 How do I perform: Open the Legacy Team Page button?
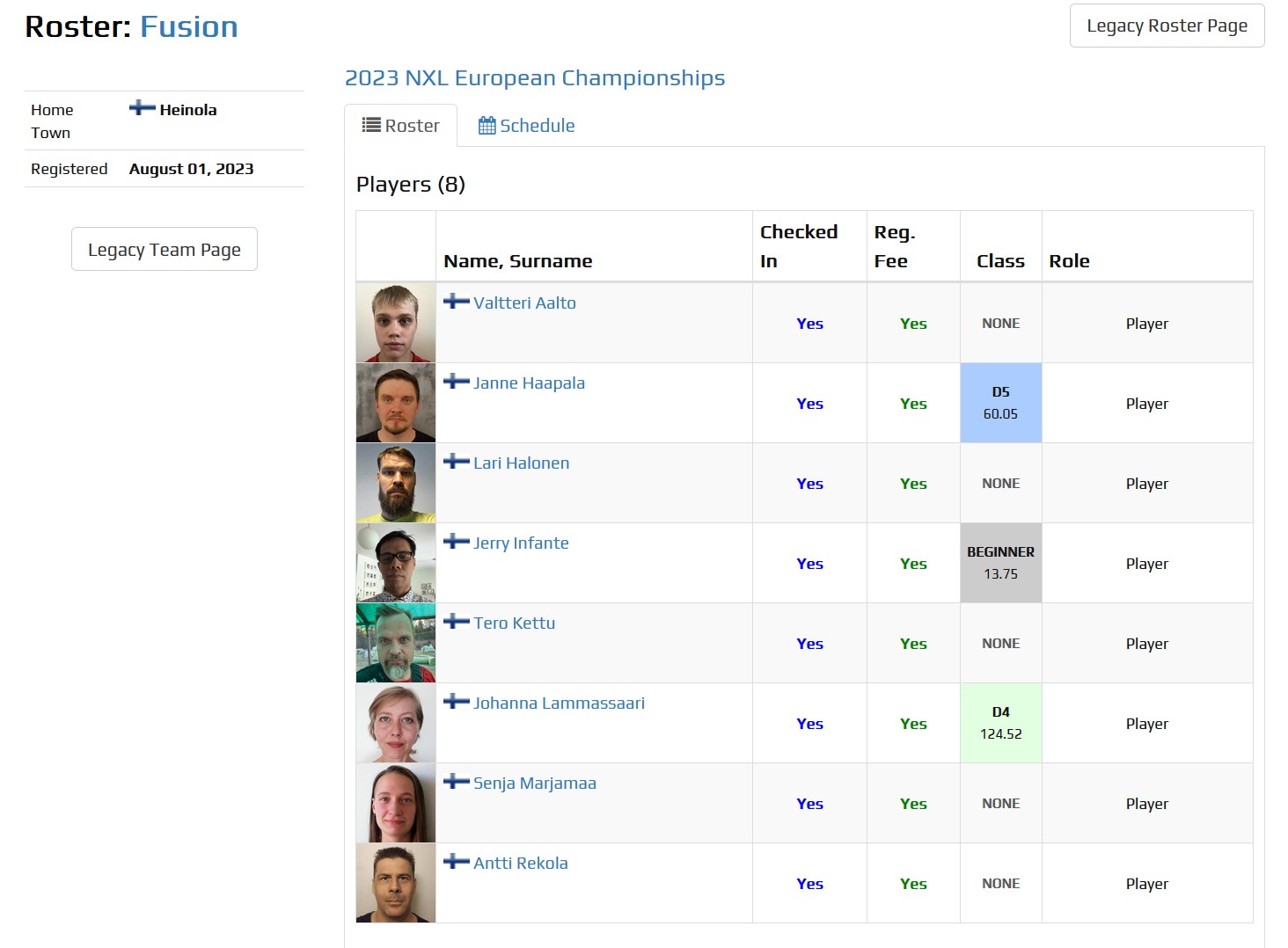165,250
